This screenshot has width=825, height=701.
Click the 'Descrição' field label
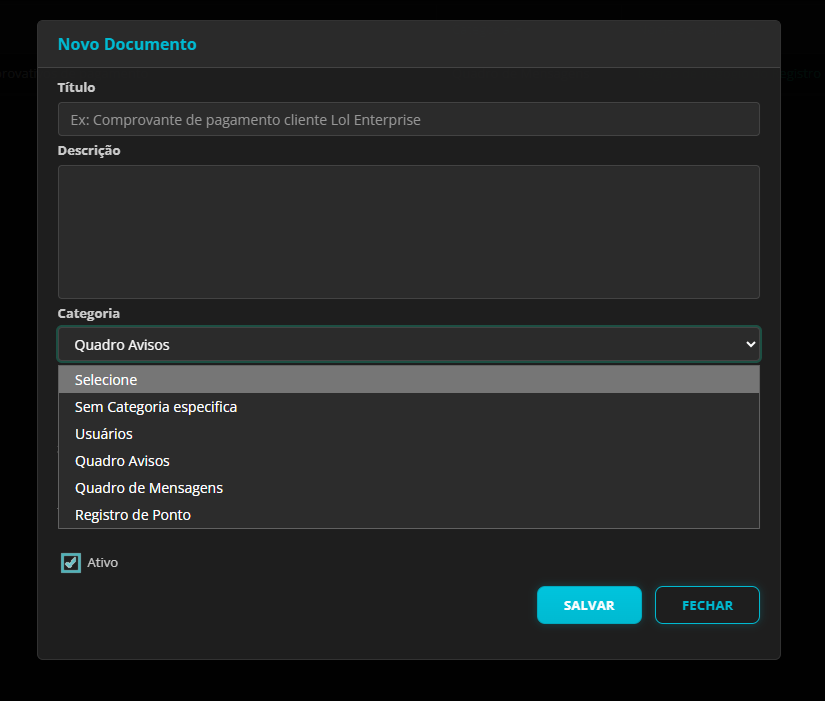pos(89,151)
